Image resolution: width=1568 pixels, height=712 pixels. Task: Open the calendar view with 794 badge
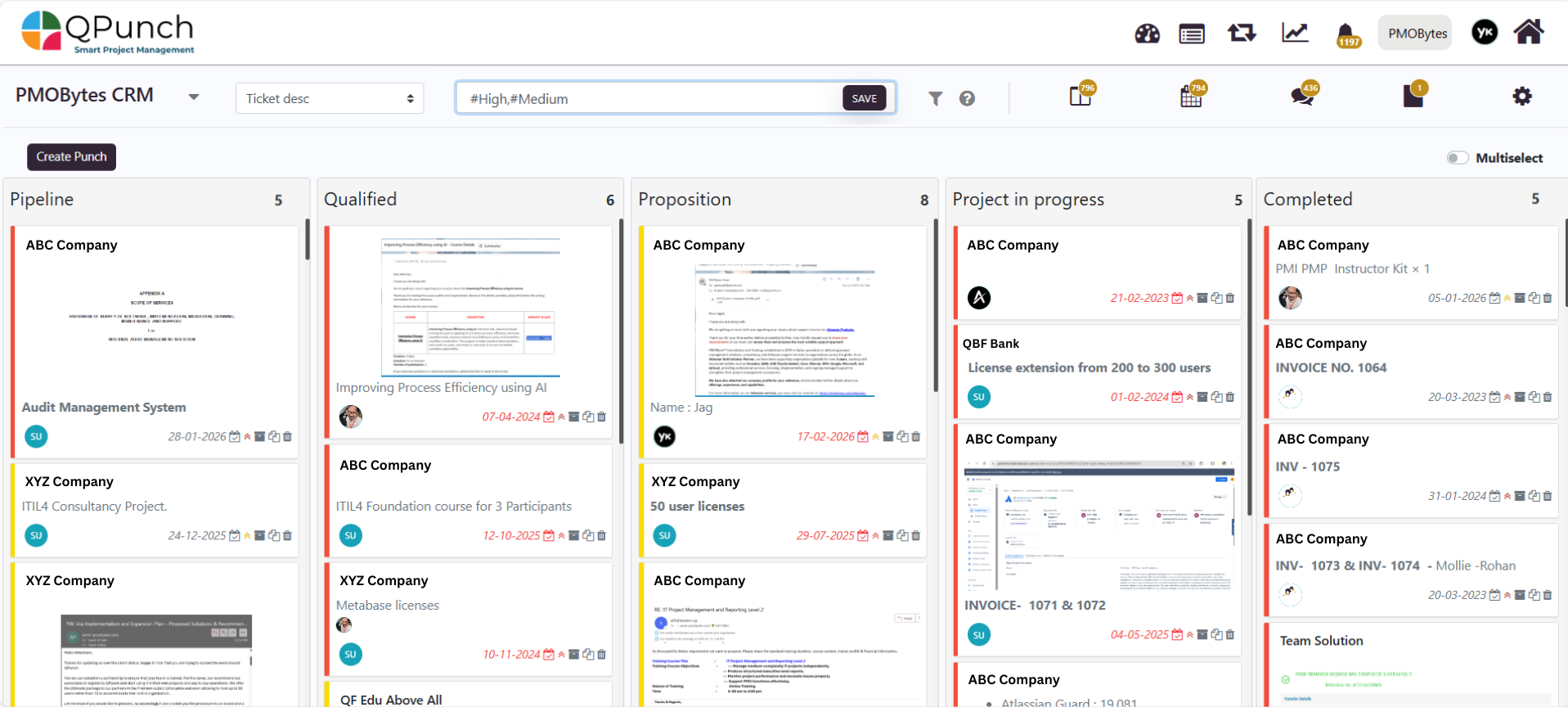tap(1191, 97)
